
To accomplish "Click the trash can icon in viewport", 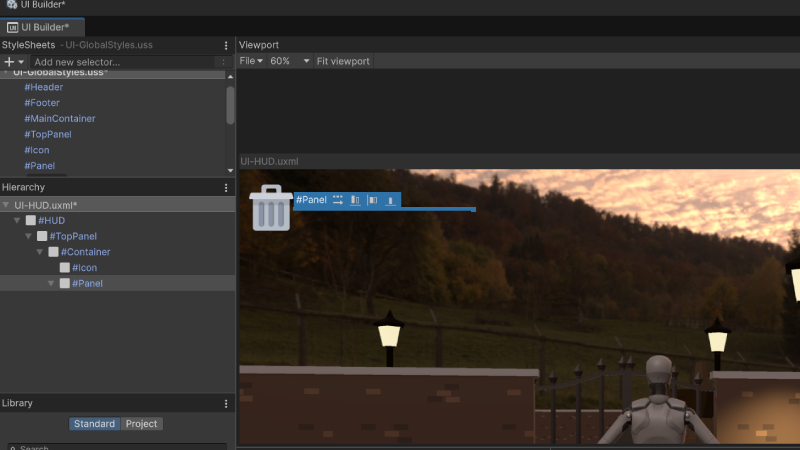I will point(270,207).
